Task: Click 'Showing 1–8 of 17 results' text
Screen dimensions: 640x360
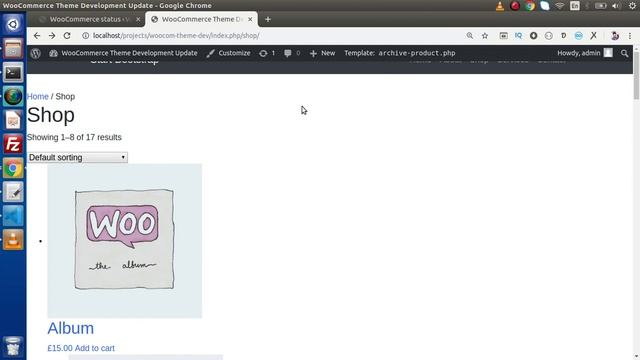Action: pyautogui.click(x=74, y=138)
